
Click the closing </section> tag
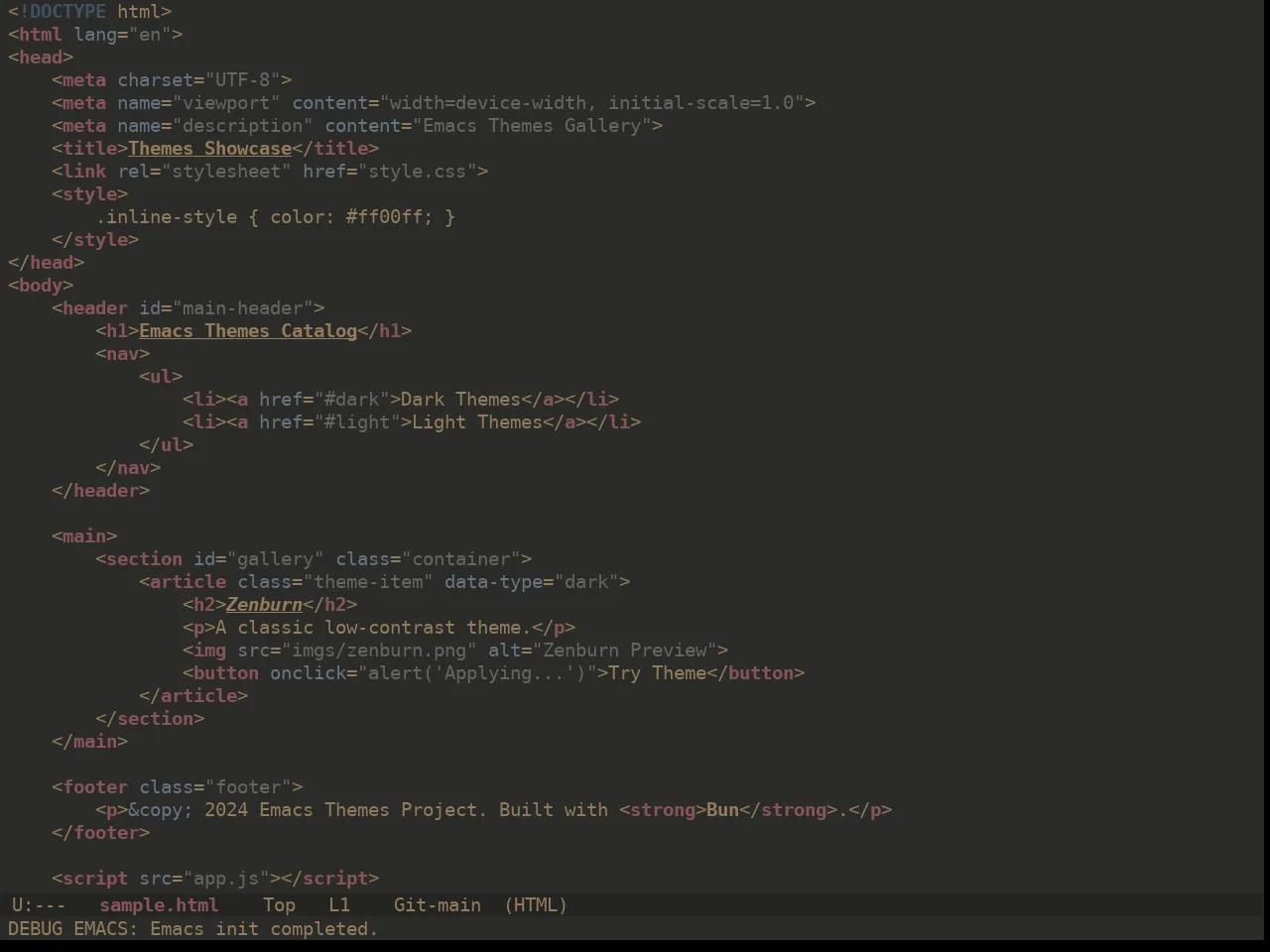[150, 719]
